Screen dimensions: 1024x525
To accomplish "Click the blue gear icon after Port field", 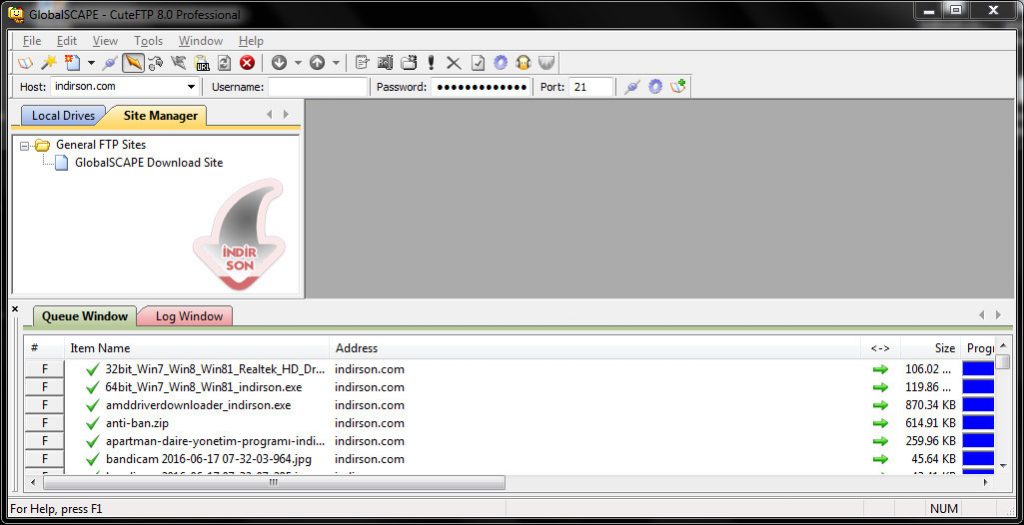I will point(655,86).
